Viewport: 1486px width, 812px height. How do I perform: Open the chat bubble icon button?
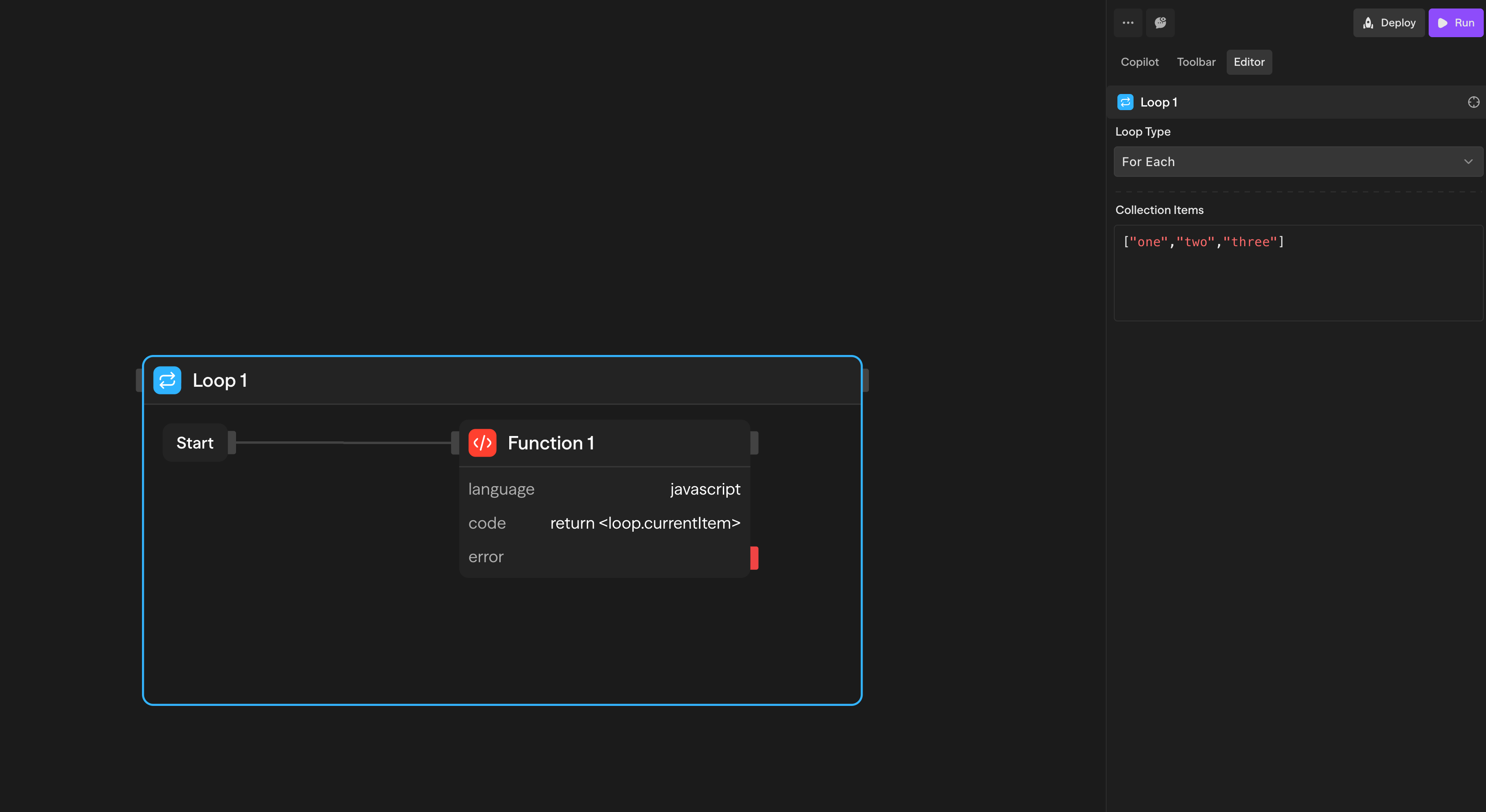tap(1160, 23)
